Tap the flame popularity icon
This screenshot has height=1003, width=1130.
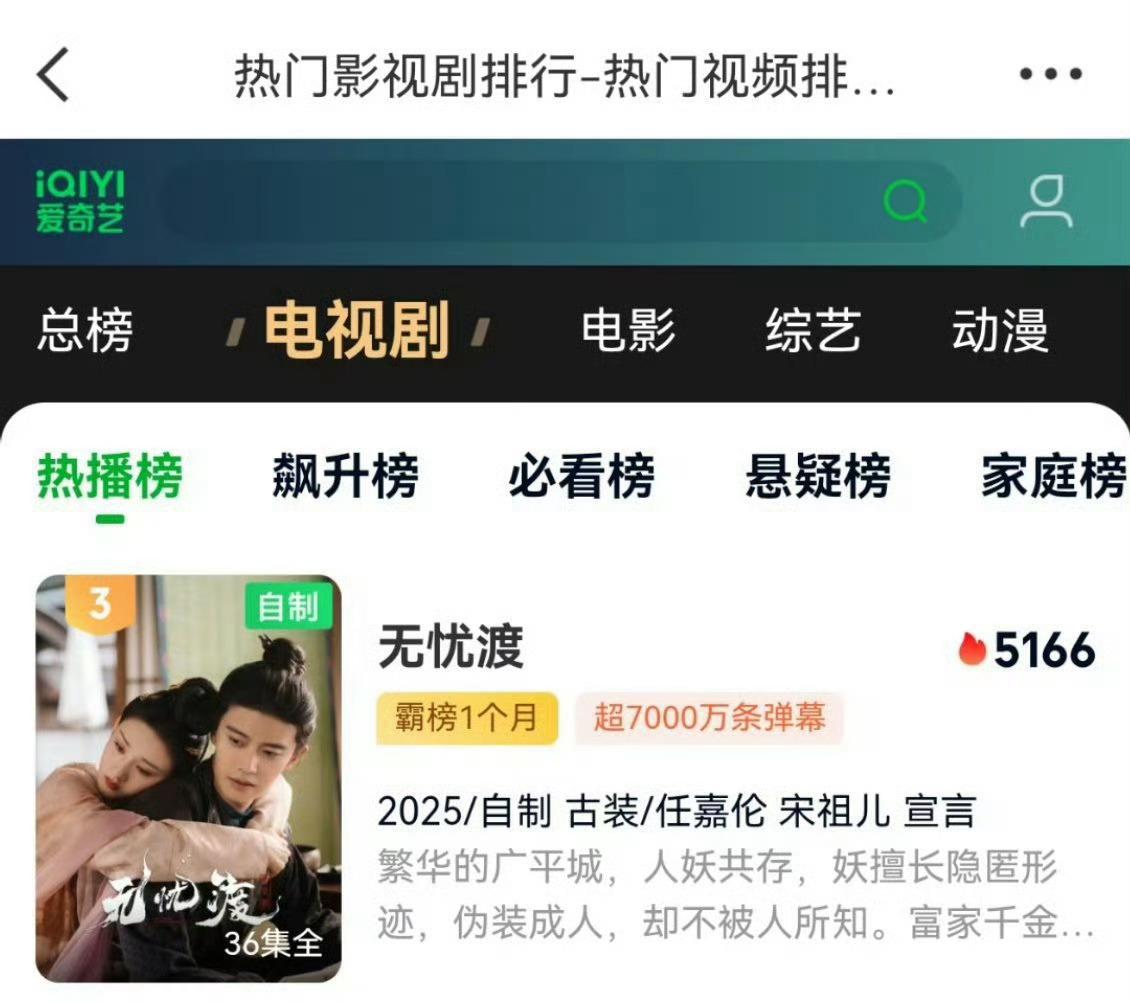971,649
